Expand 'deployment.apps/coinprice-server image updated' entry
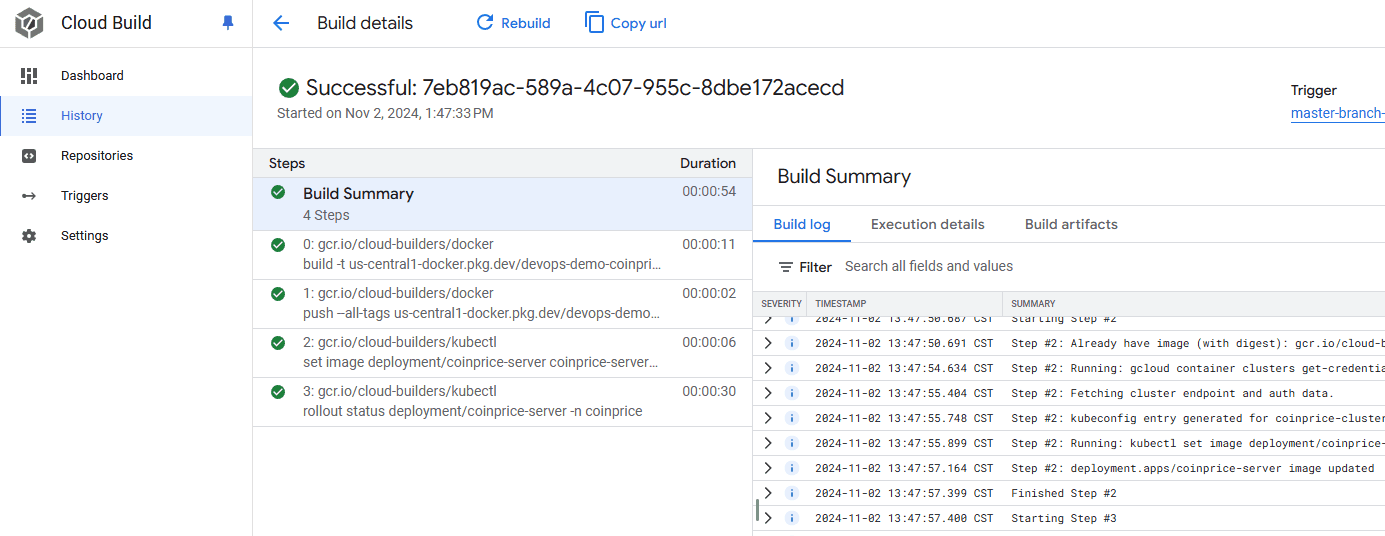1385x536 pixels. 768,468
